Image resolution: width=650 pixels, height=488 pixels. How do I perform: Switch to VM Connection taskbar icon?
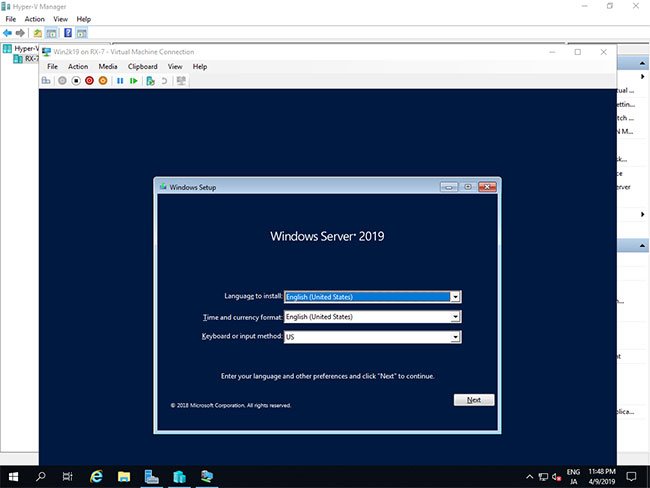pyautogui.click(x=207, y=477)
